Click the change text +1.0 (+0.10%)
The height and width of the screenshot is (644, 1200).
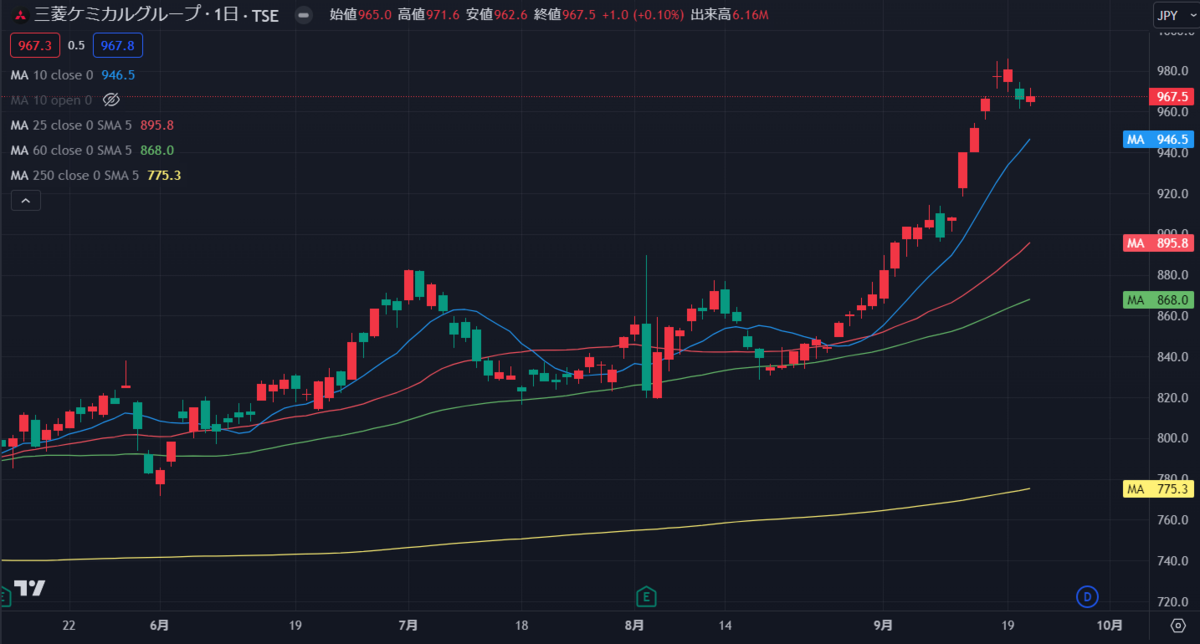click(643, 15)
